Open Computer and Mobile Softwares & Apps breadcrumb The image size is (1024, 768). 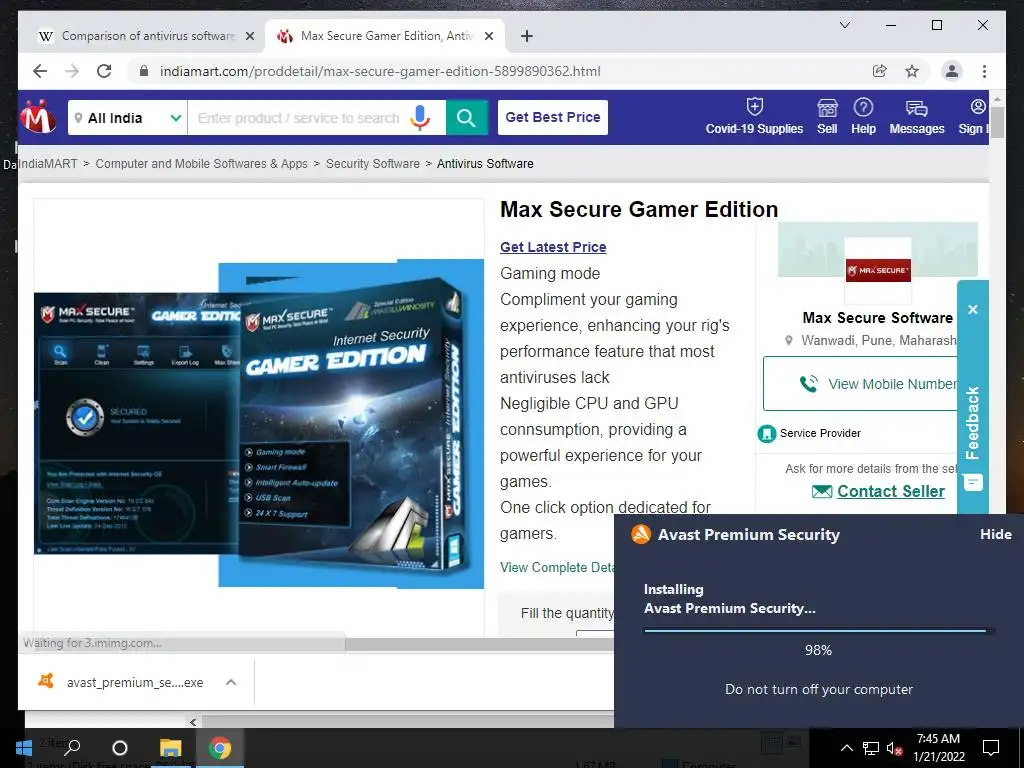(201, 164)
